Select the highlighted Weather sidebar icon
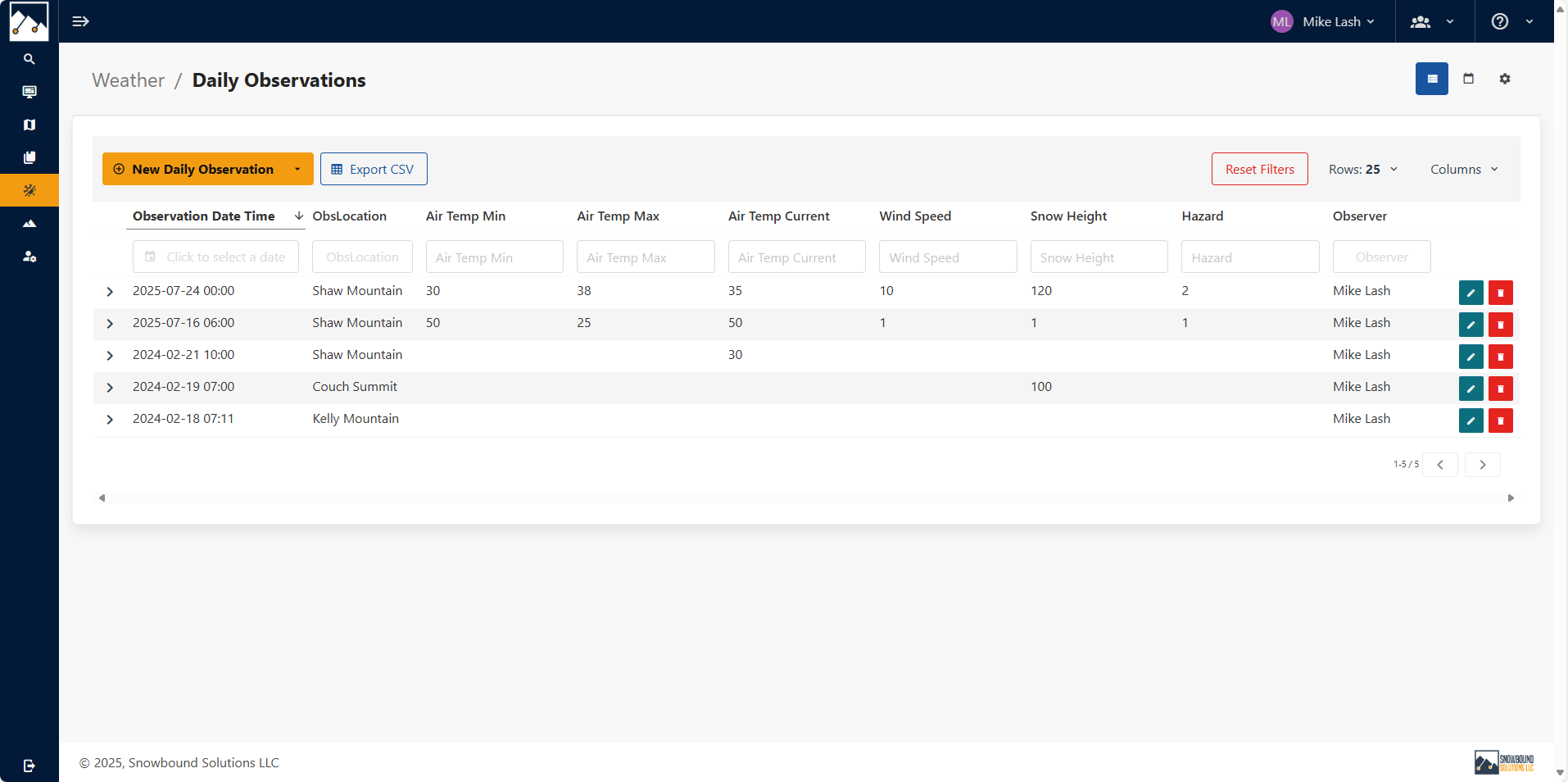Image resolution: width=1568 pixels, height=782 pixels. 29,190
